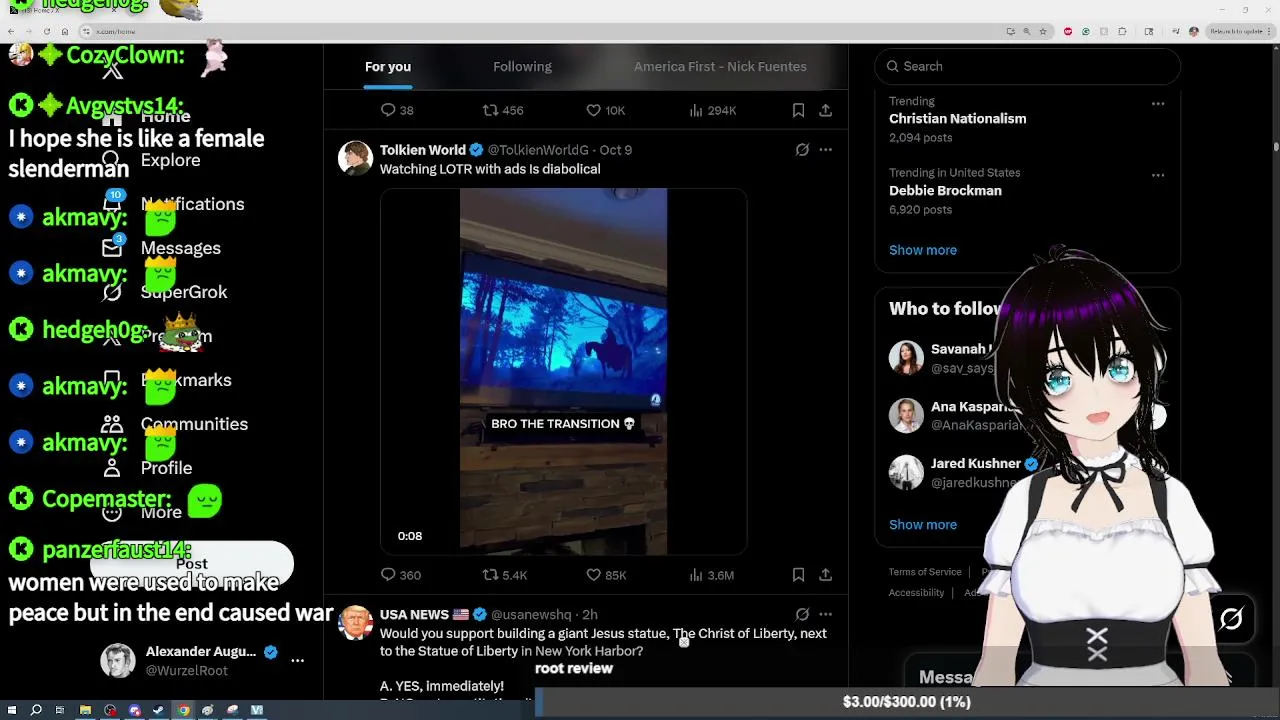The height and width of the screenshot is (720, 1280).
Task: Open Windows Start menu
Action: (12, 710)
